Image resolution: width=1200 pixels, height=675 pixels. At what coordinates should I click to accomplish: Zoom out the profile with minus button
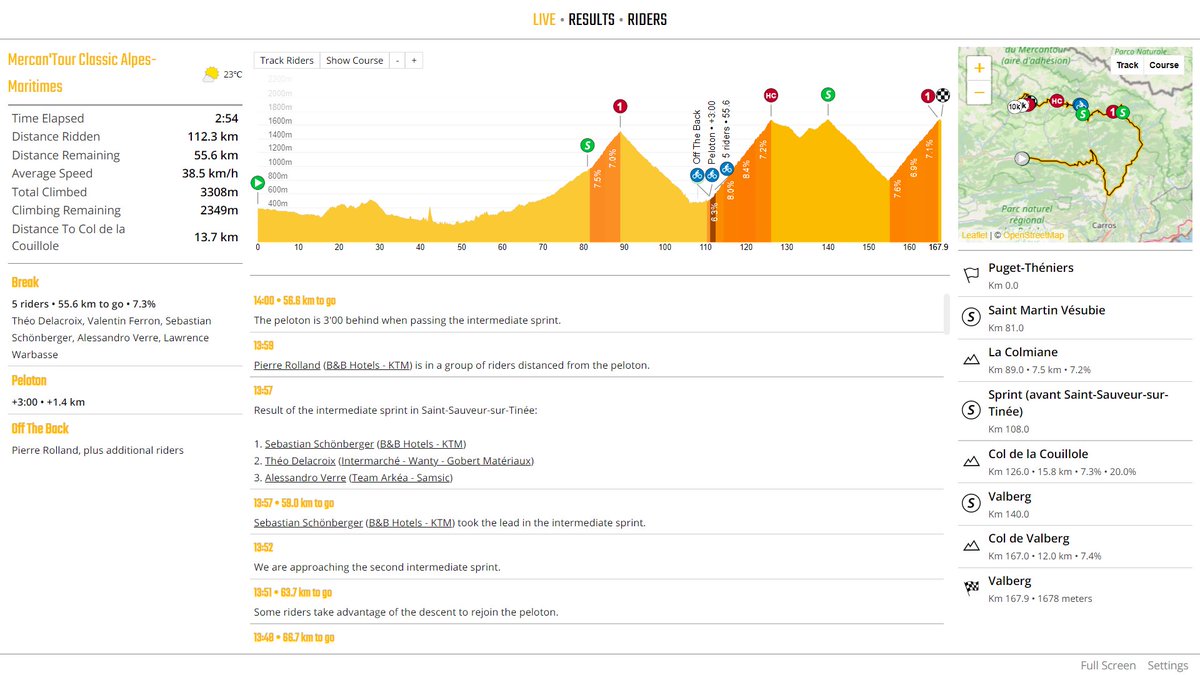click(397, 60)
